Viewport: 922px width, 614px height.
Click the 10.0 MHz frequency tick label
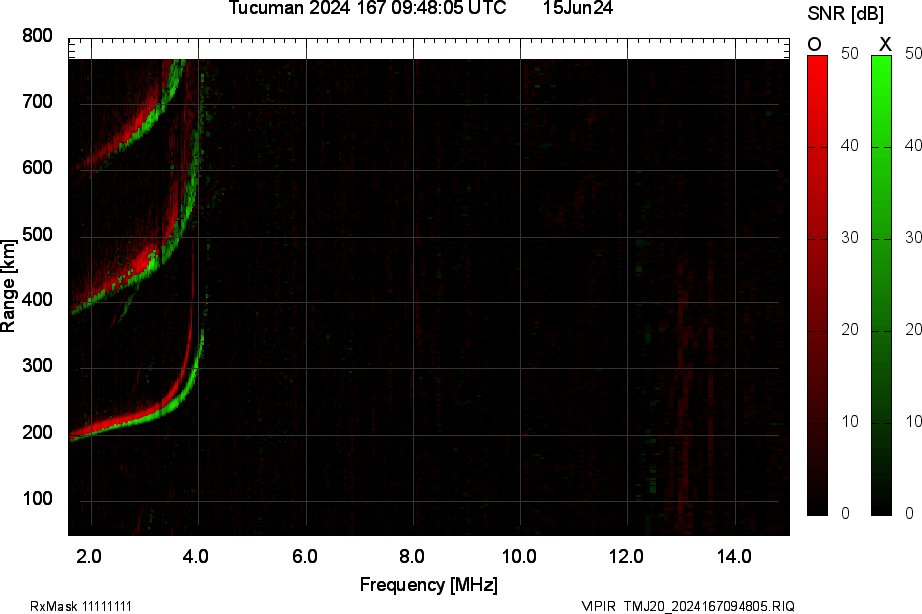[x=520, y=556]
